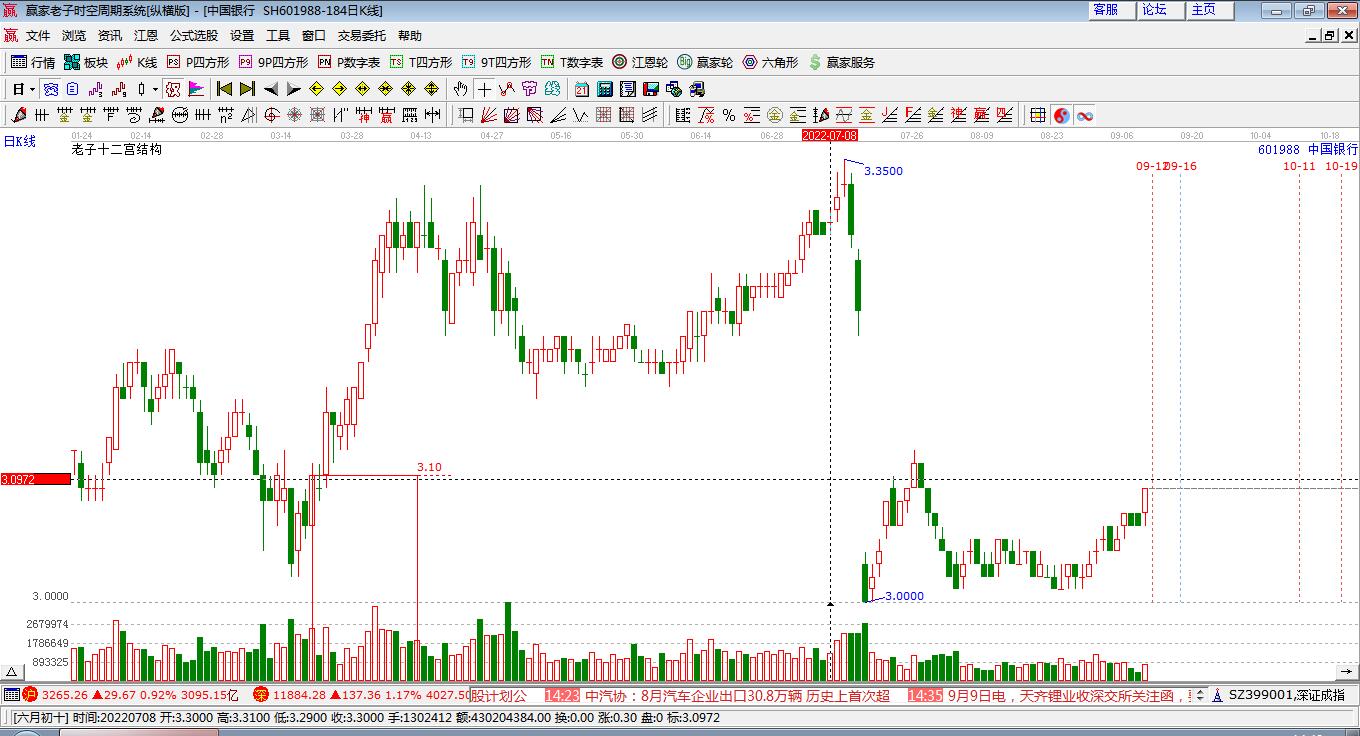1360x736 pixels.
Task: Click the 客服 customer service button
Action: 1112,10
